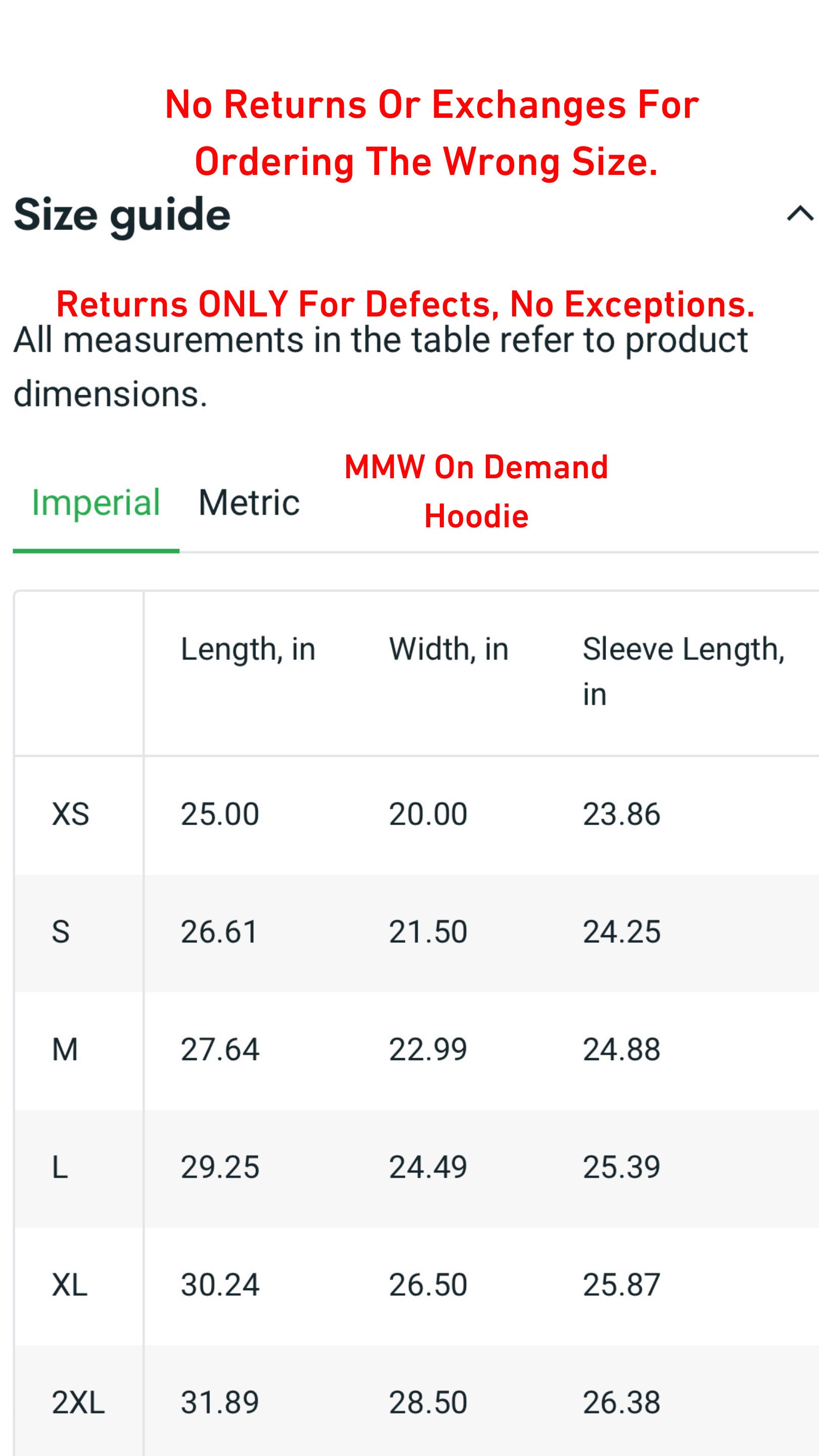Click the L sleeve length value 25.39
Image resolution: width=819 pixels, height=1456 pixels.
tap(622, 1167)
